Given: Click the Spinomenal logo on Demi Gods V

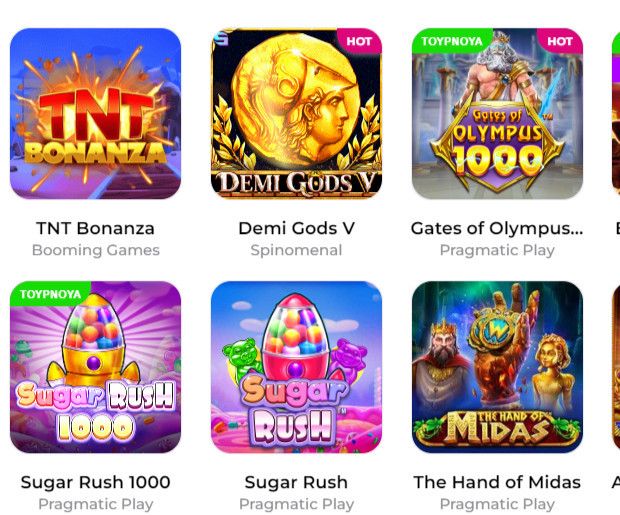Looking at the screenshot, I should (x=221, y=38).
